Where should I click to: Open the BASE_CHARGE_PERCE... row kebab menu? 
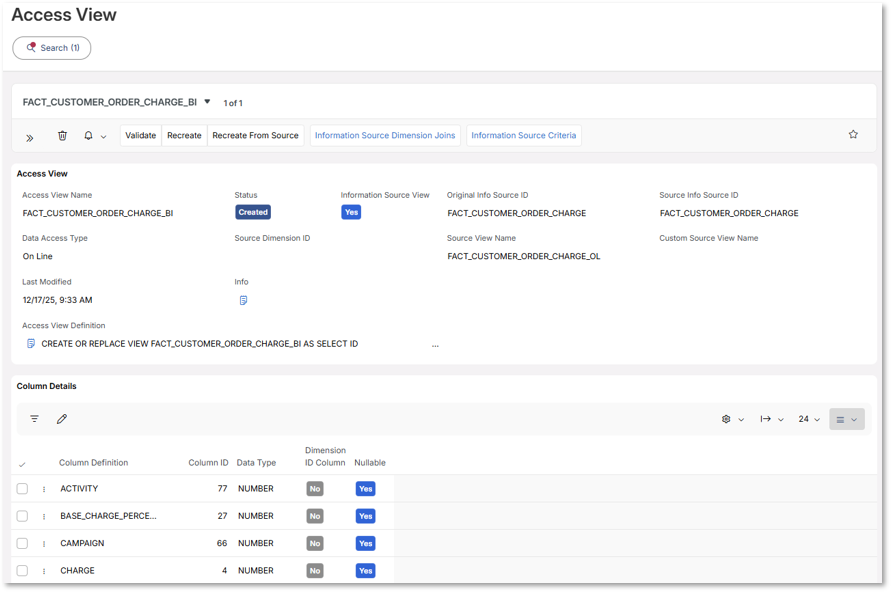(x=44, y=516)
